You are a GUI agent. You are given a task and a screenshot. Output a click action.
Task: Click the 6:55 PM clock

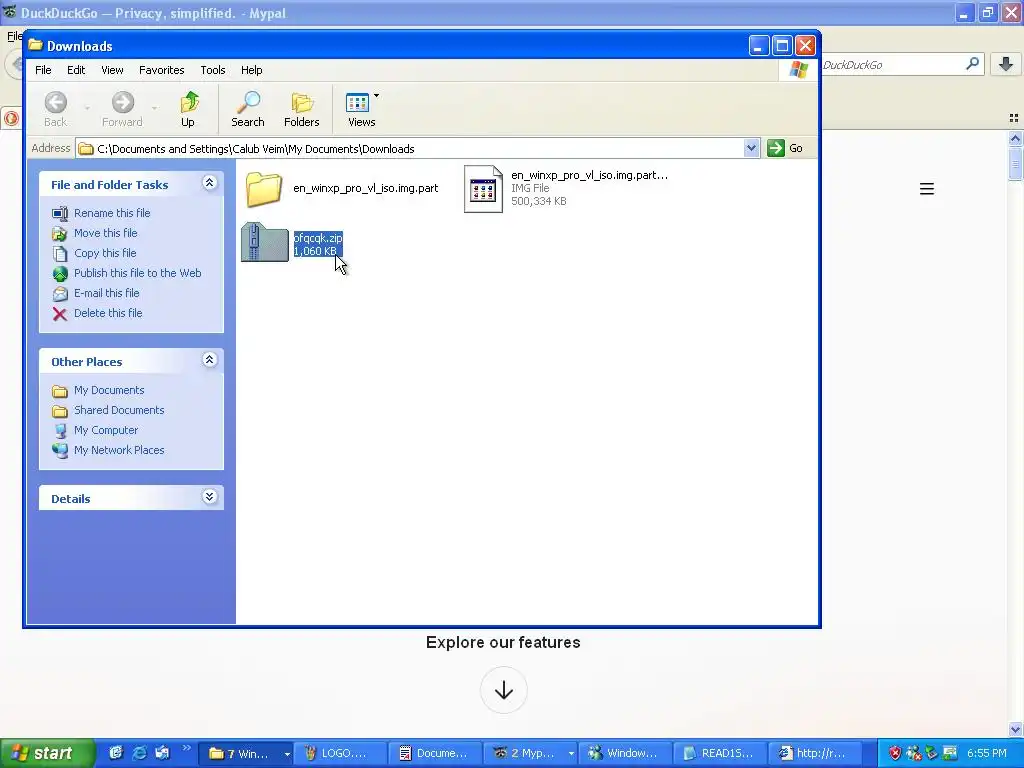coord(987,753)
